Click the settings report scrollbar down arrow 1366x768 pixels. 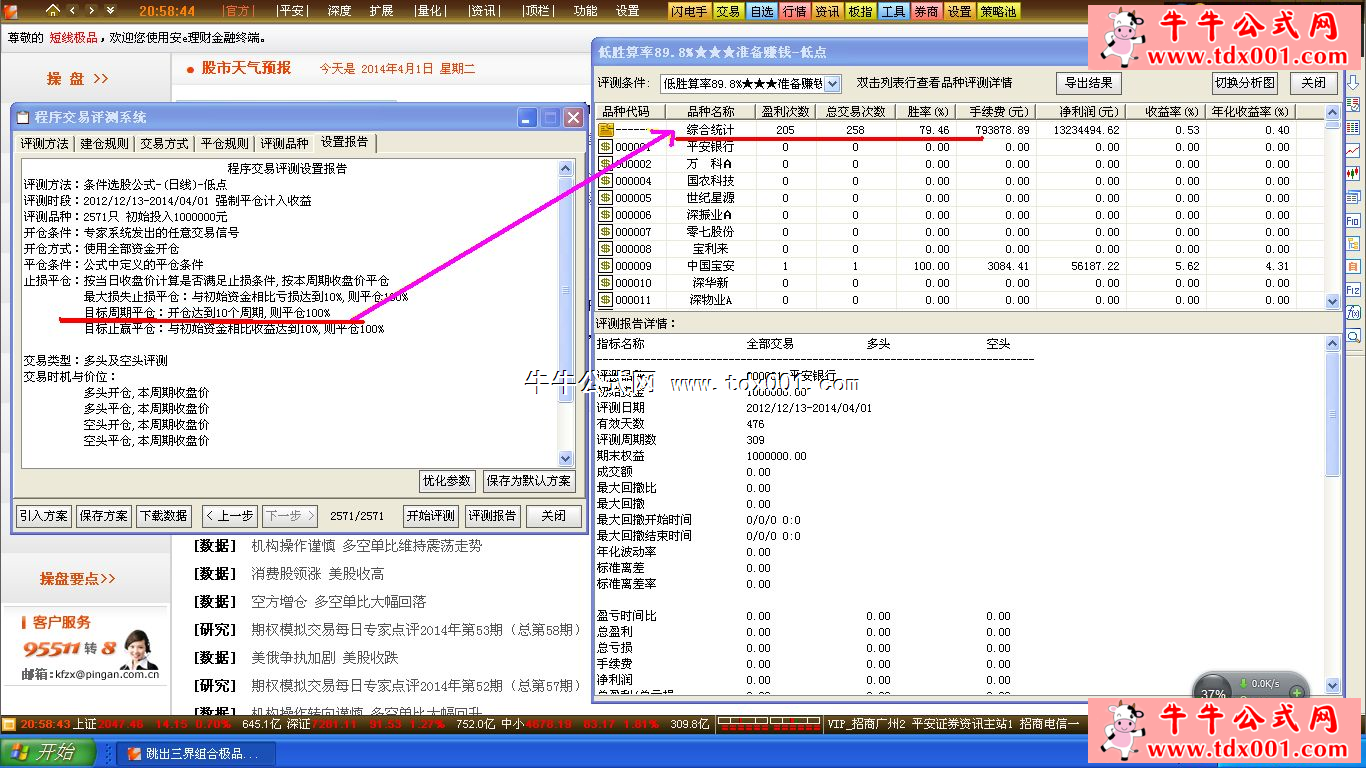tap(566, 459)
